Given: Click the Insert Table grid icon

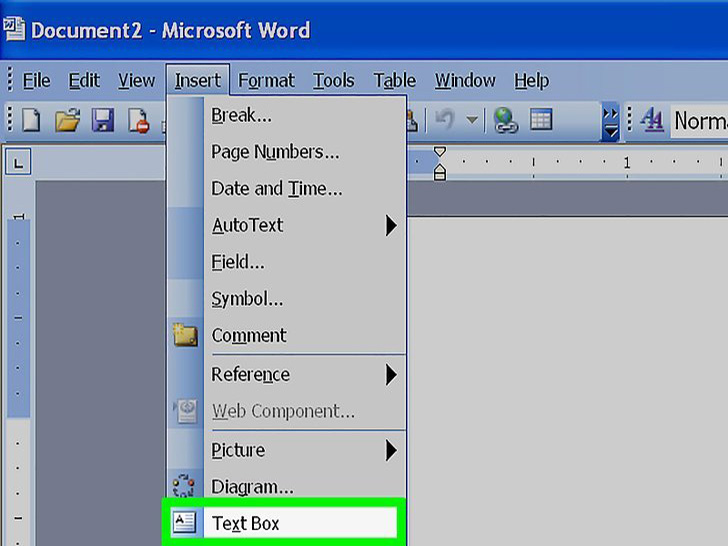Looking at the screenshot, I should tap(541, 122).
